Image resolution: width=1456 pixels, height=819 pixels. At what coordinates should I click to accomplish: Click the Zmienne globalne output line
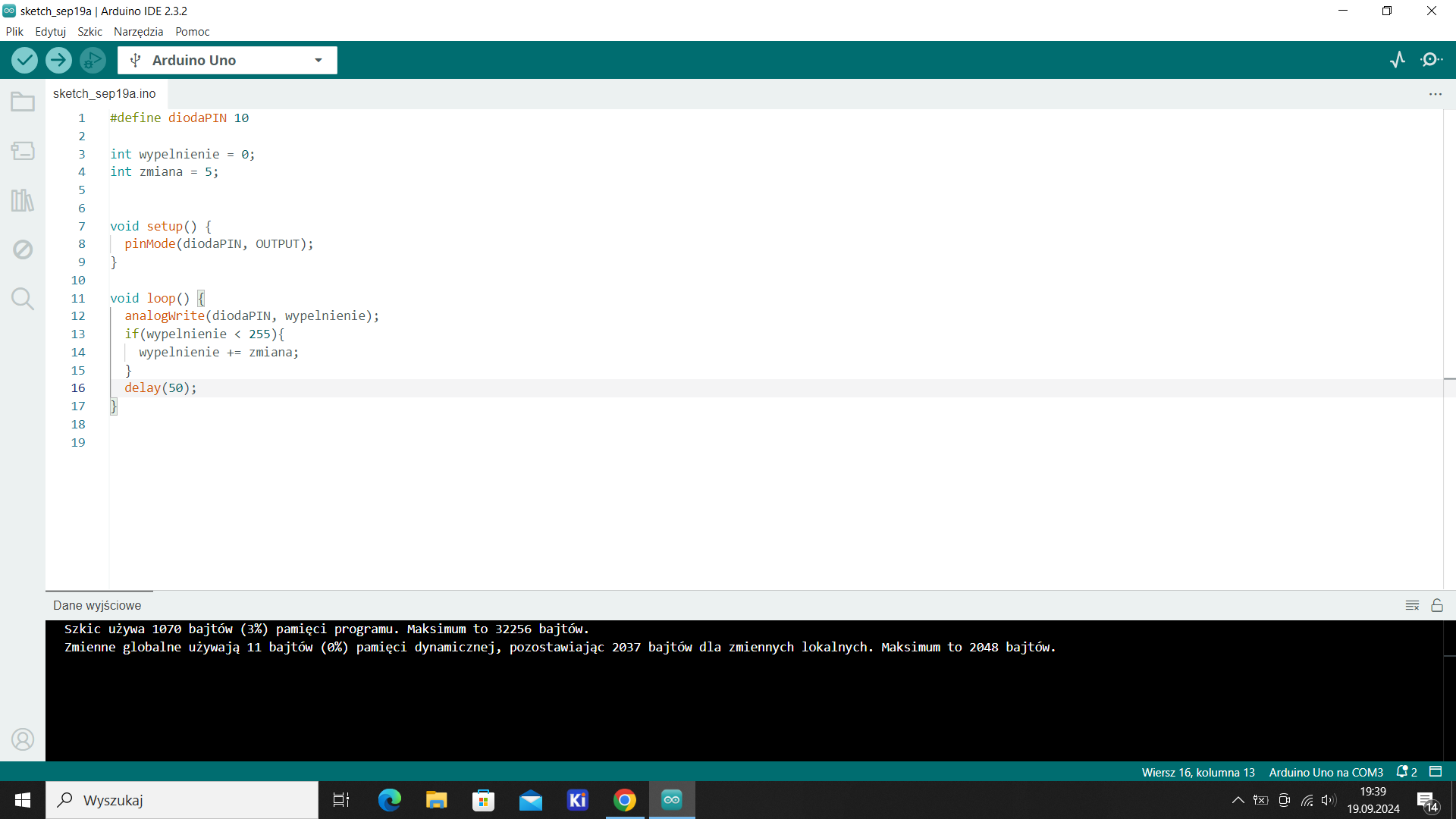tap(560, 647)
